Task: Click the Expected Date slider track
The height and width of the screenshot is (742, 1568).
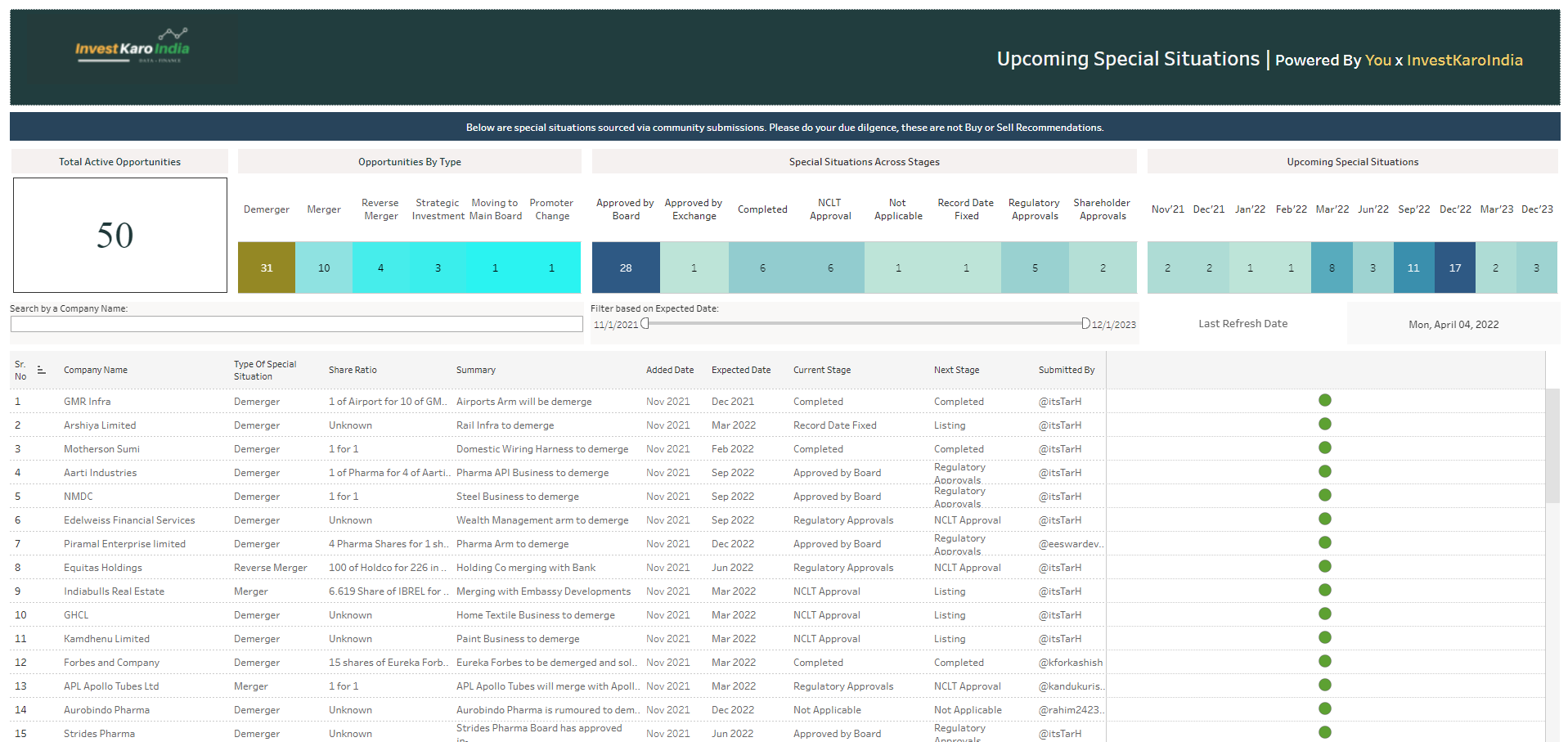Action: [865, 323]
